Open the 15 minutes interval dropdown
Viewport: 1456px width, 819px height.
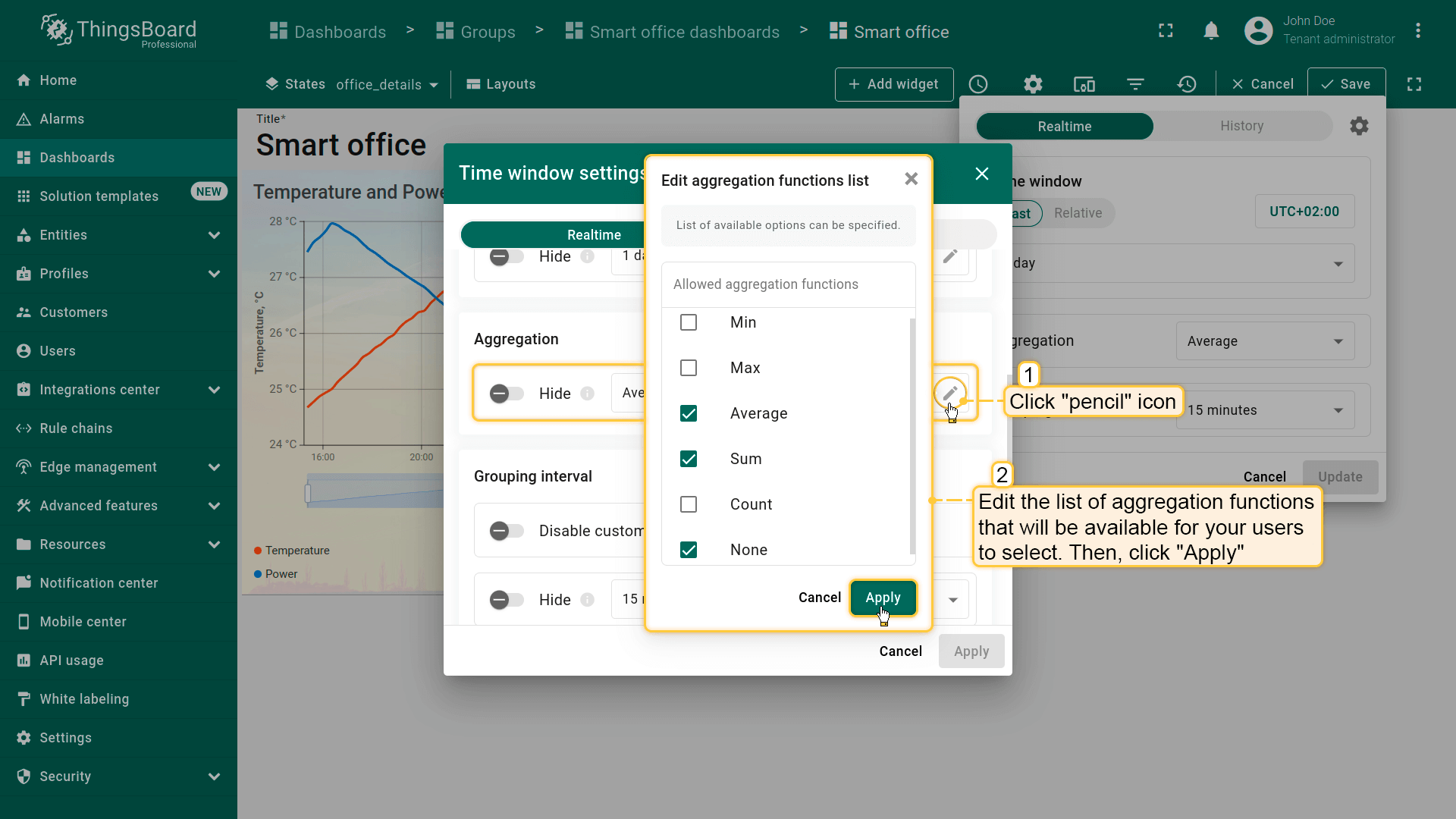1264,410
